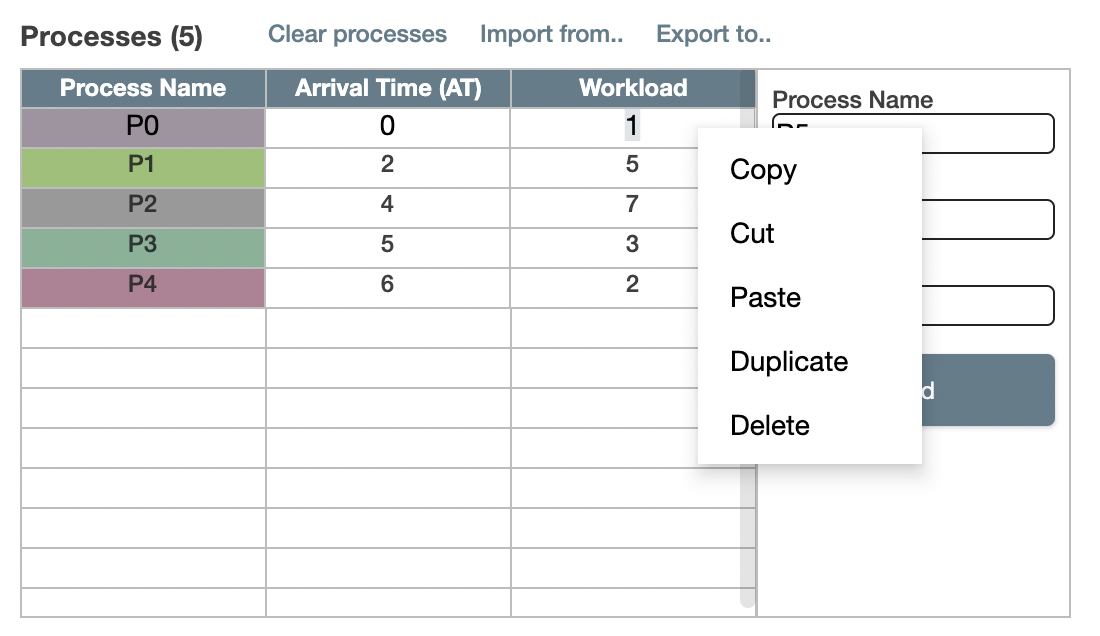
Task: Choose Paste in the context menu
Action: click(764, 297)
